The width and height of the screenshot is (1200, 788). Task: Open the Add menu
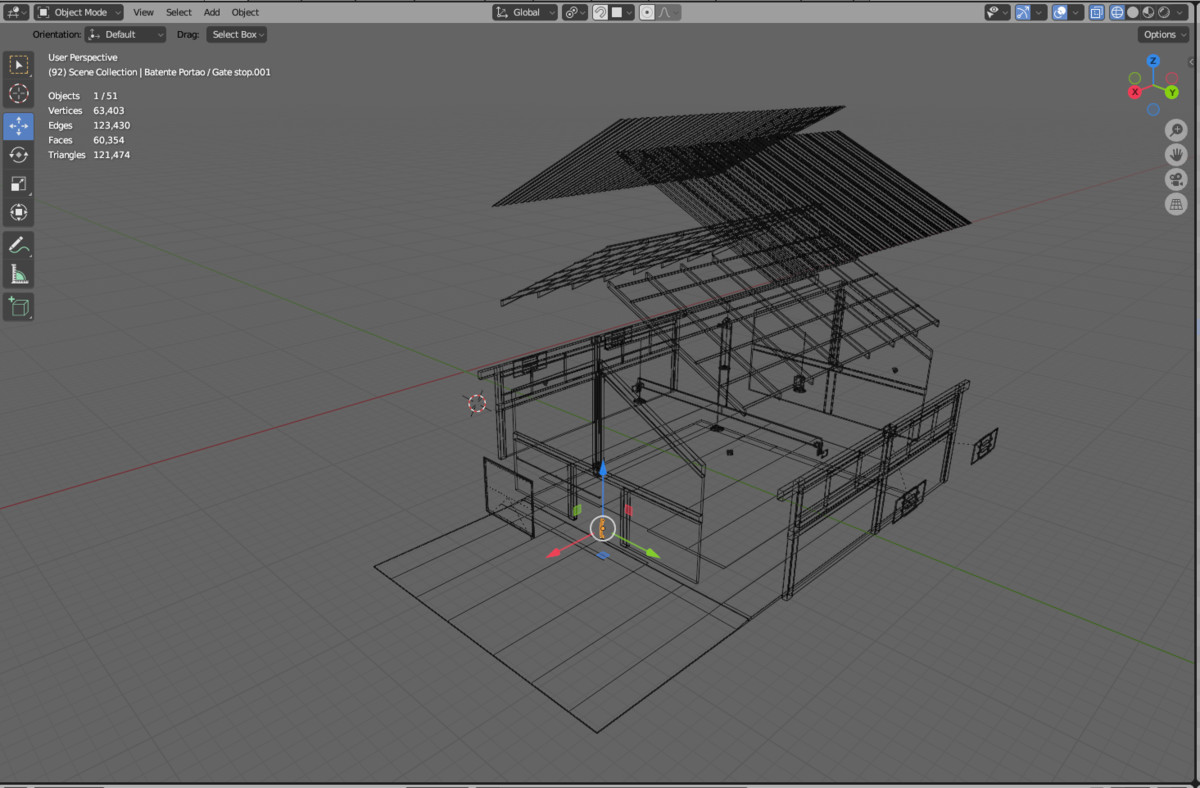click(212, 12)
